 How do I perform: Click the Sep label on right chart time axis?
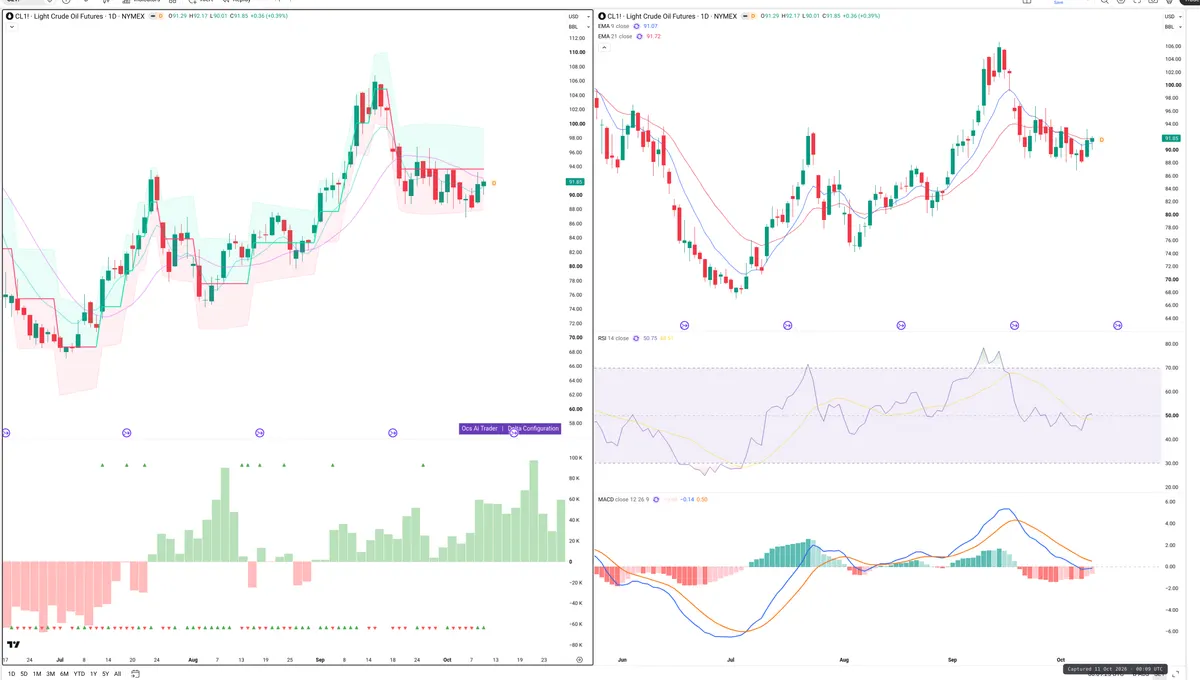pyautogui.click(x=953, y=660)
